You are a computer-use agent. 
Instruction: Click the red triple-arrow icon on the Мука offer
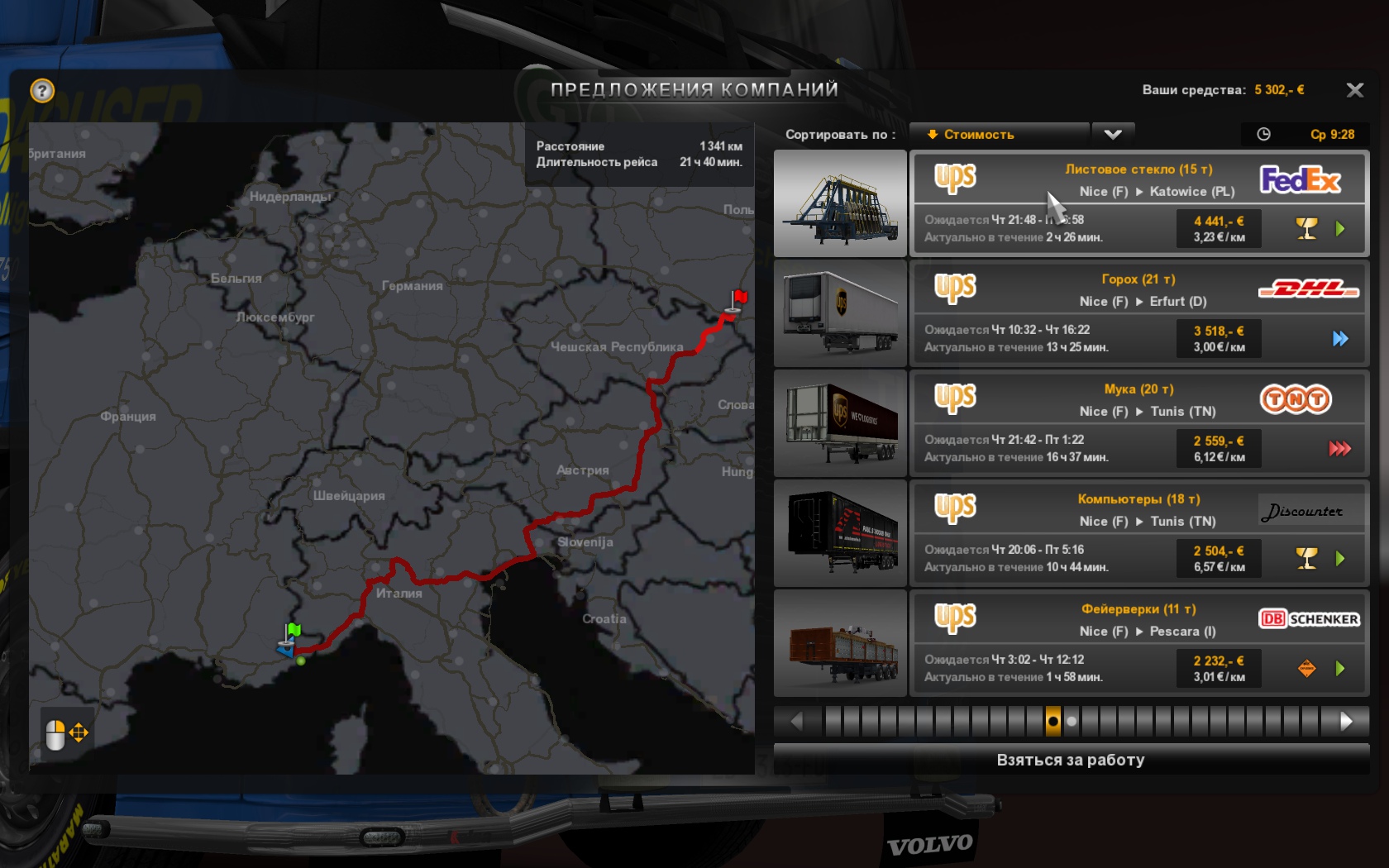[x=1339, y=448]
